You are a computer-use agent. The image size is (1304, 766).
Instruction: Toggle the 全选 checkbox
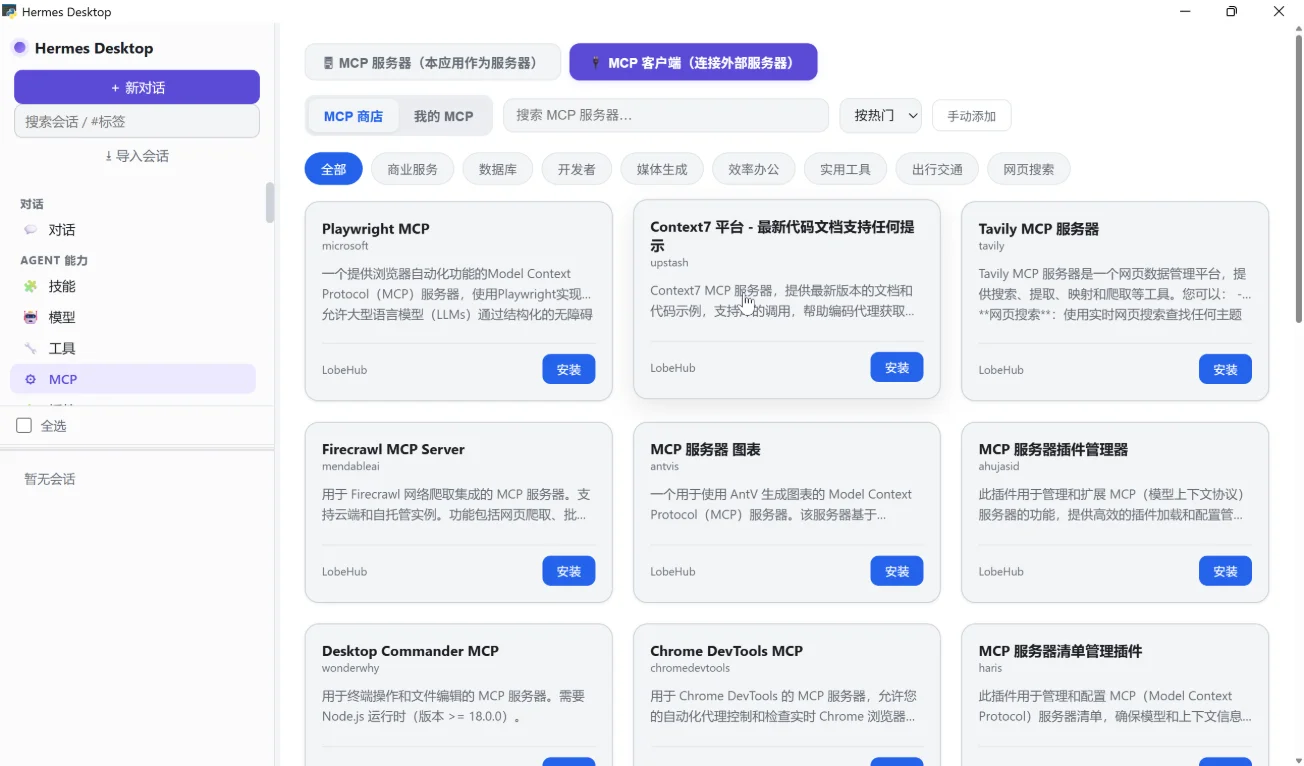(24, 426)
